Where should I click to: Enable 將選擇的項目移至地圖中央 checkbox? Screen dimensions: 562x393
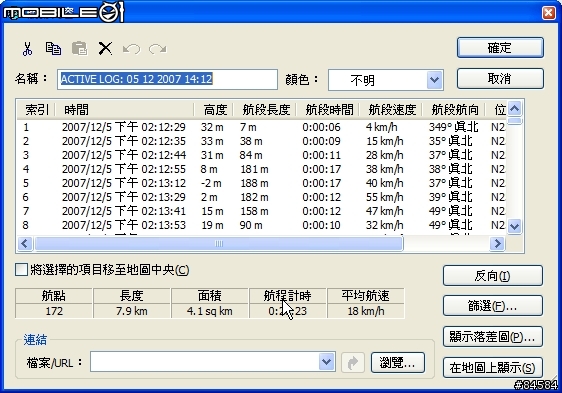pos(21,270)
